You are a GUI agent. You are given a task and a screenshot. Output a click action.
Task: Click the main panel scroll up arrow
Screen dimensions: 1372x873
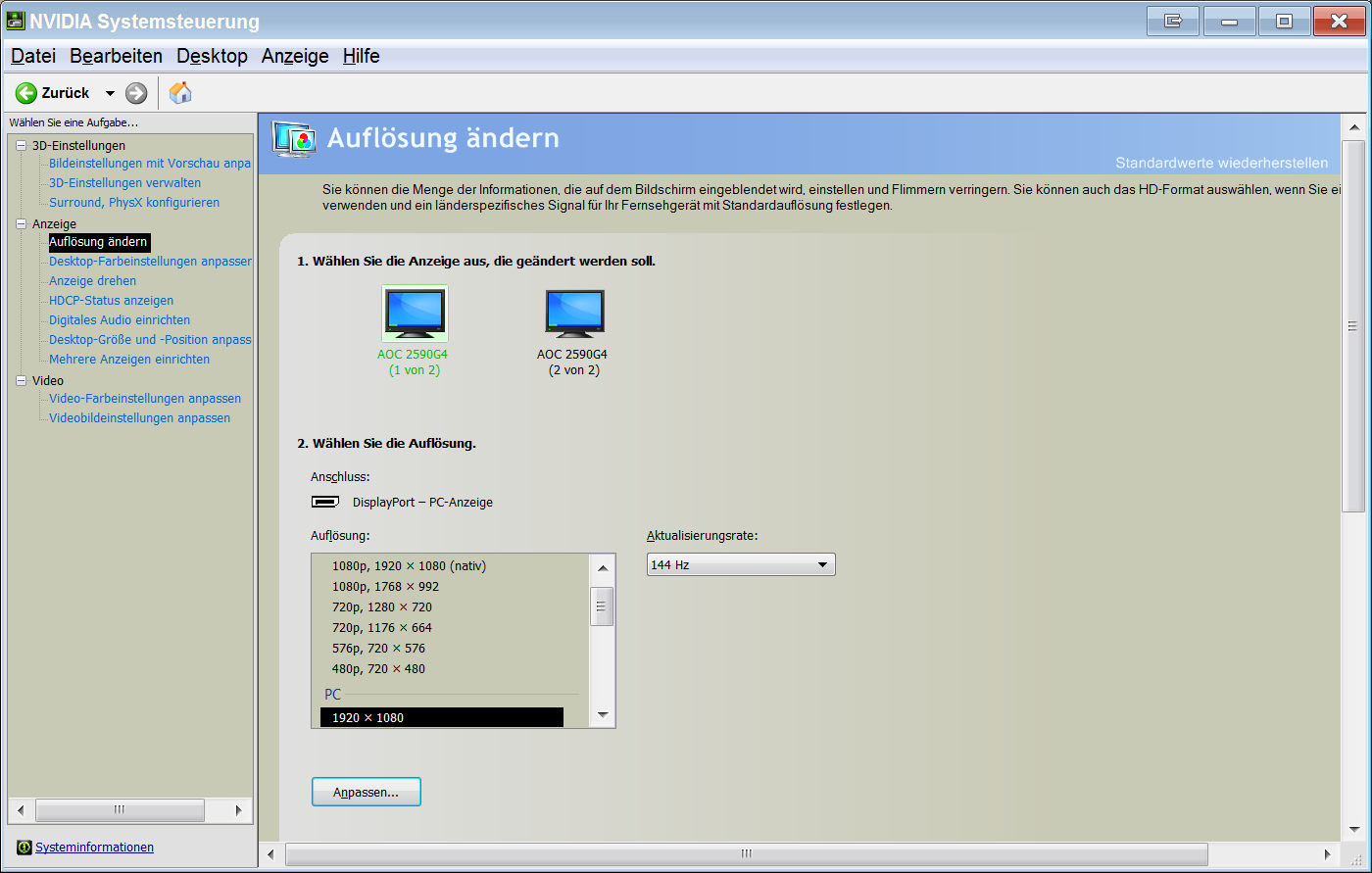[x=1352, y=127]
